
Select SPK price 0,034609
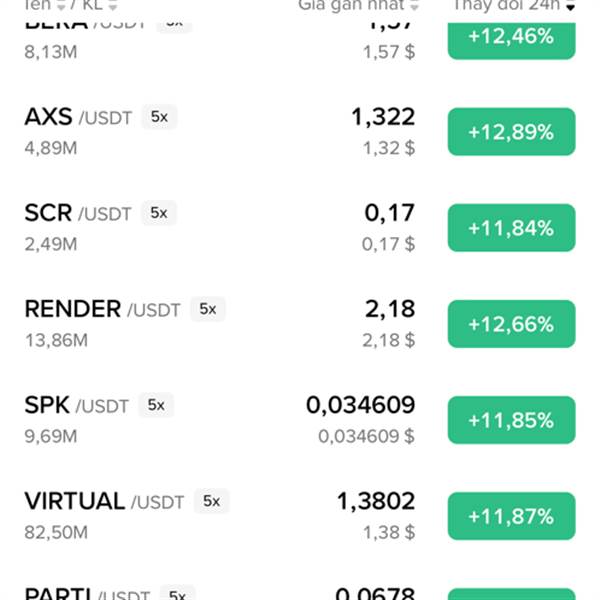(360, 405)
